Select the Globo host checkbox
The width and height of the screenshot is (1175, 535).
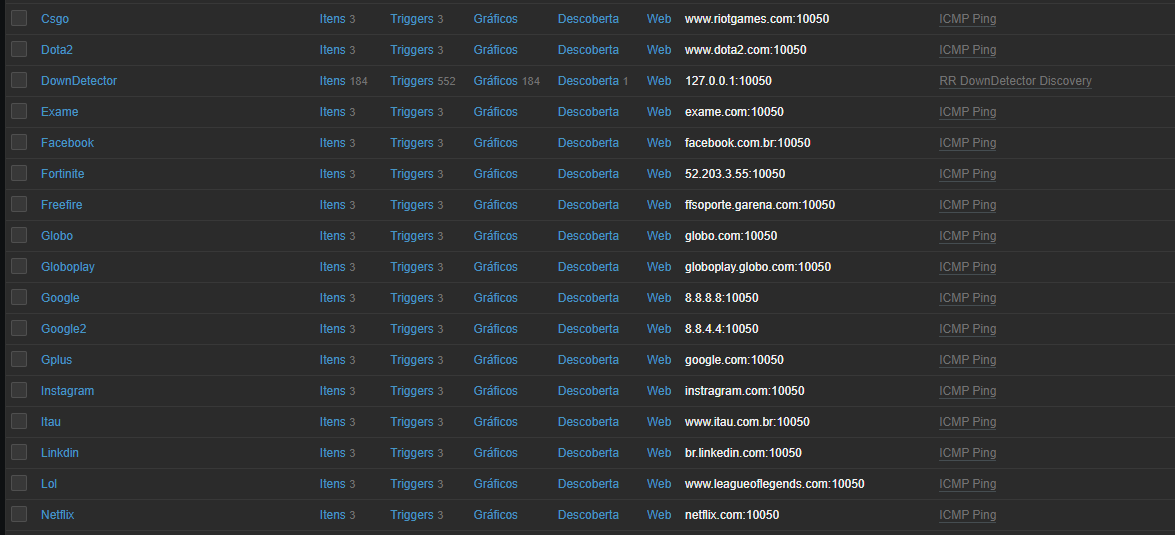19,235
